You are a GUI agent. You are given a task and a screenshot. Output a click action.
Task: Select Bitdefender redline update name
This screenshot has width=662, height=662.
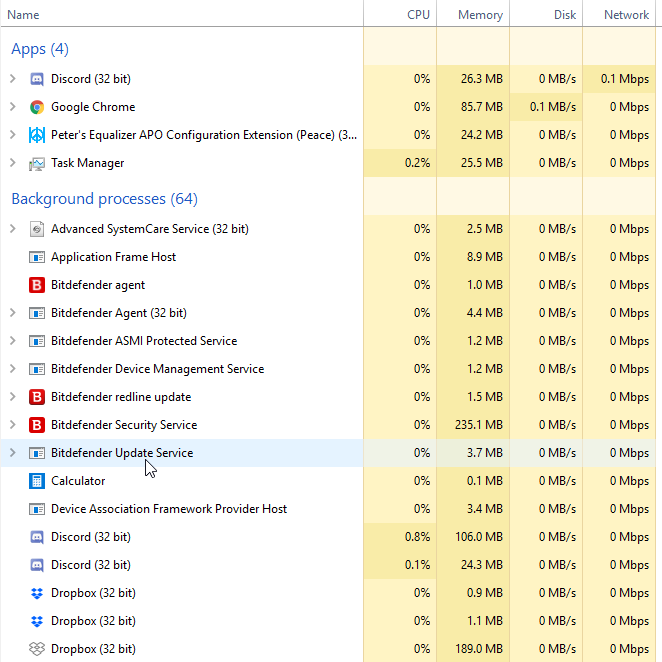(x=121, y=397)
